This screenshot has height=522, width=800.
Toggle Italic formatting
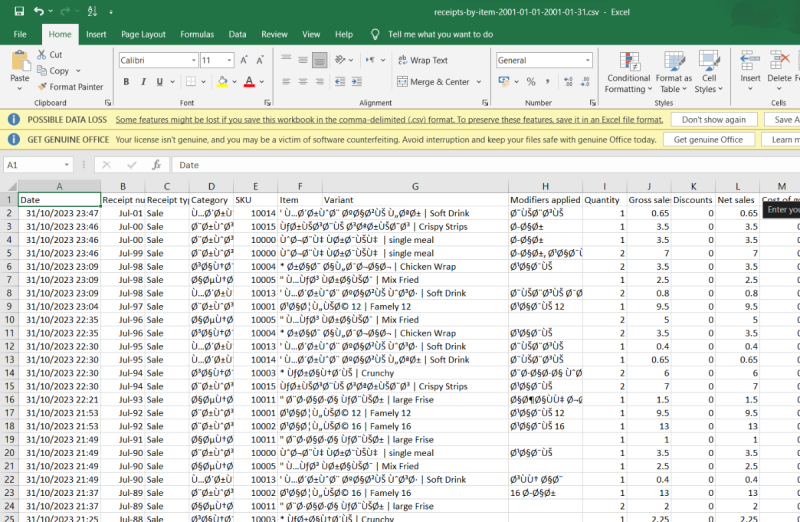pyautogui.click(x=144, y=82)
